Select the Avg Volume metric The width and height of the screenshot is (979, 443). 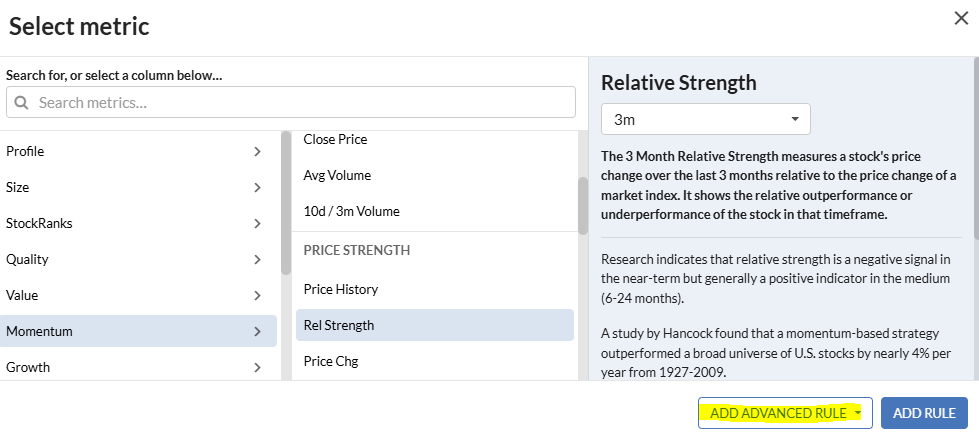pos(337,176)
